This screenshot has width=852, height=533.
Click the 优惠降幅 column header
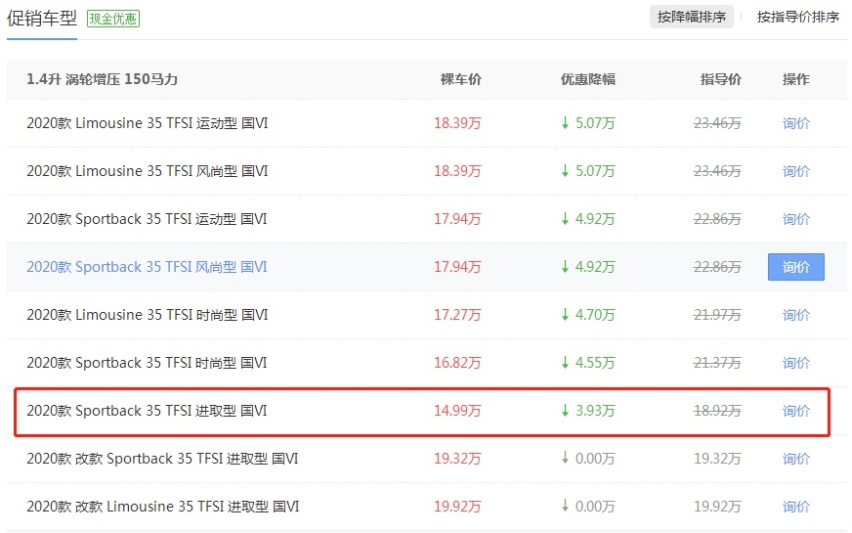click(x=588, y=79)
